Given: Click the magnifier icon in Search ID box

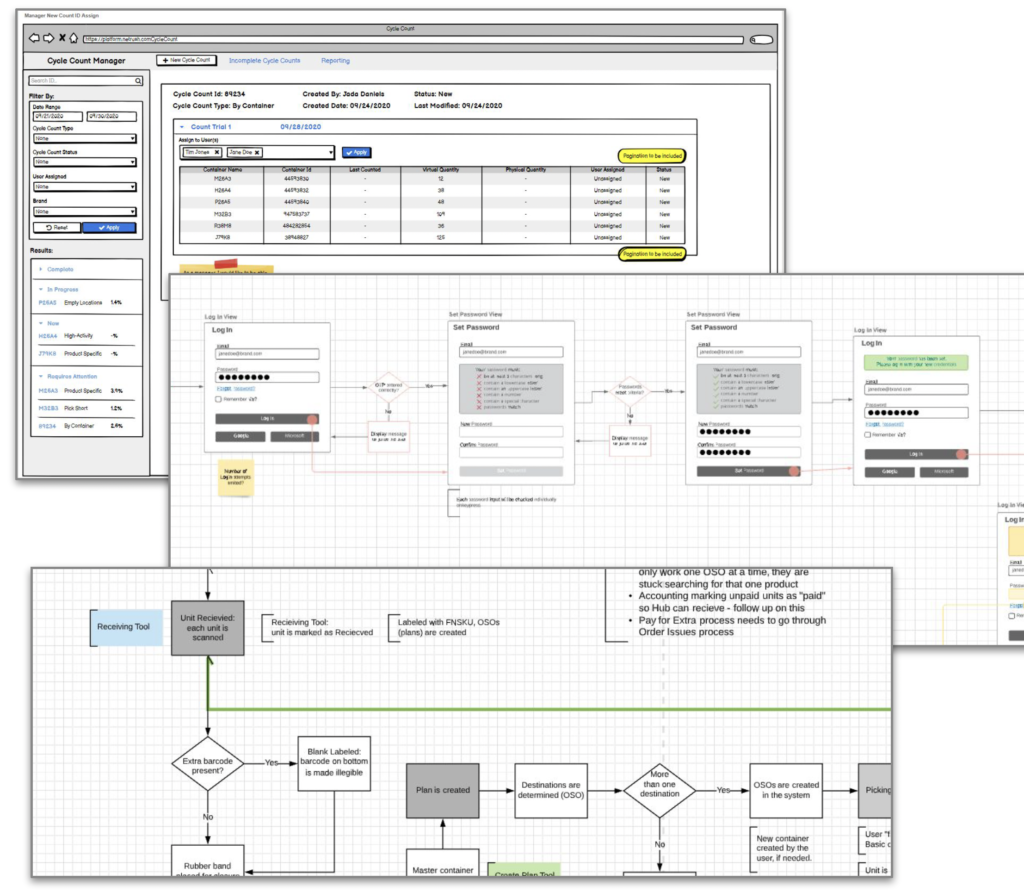Looking at the screenshot, I should pyautogui.click(x=139, y=81).
